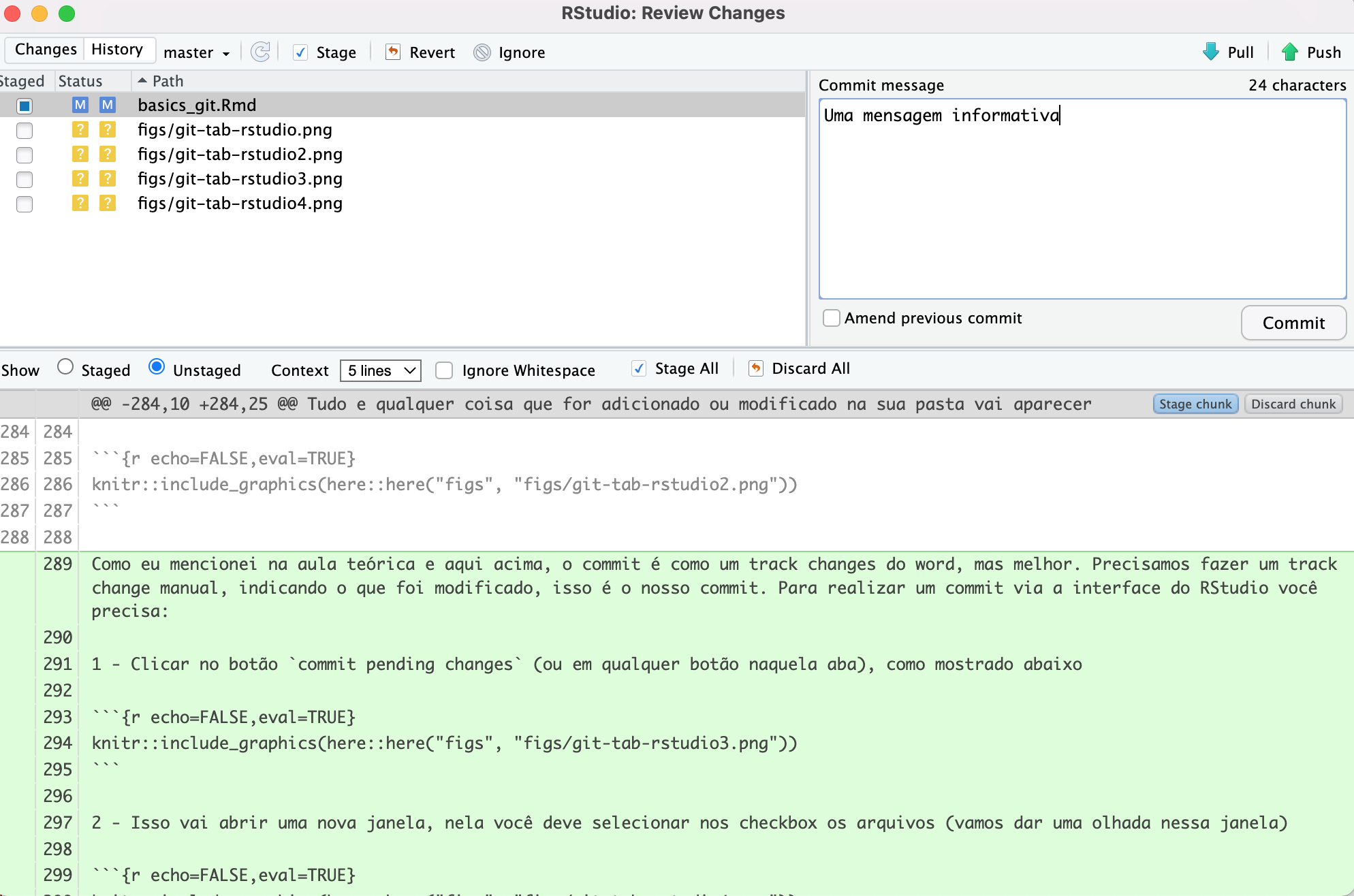Click inside the Commit message text box
Screen dimensions: 1354x896
point(1082,199)
